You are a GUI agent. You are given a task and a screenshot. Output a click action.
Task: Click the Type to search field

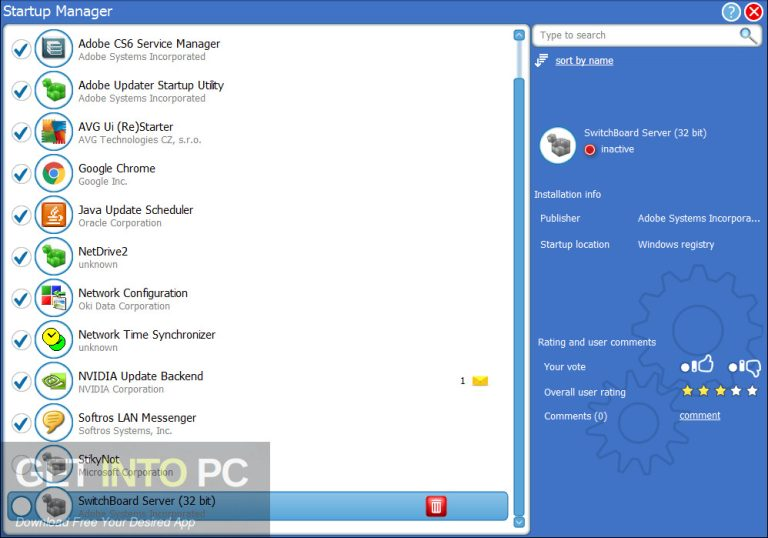[x=647, y=35]
